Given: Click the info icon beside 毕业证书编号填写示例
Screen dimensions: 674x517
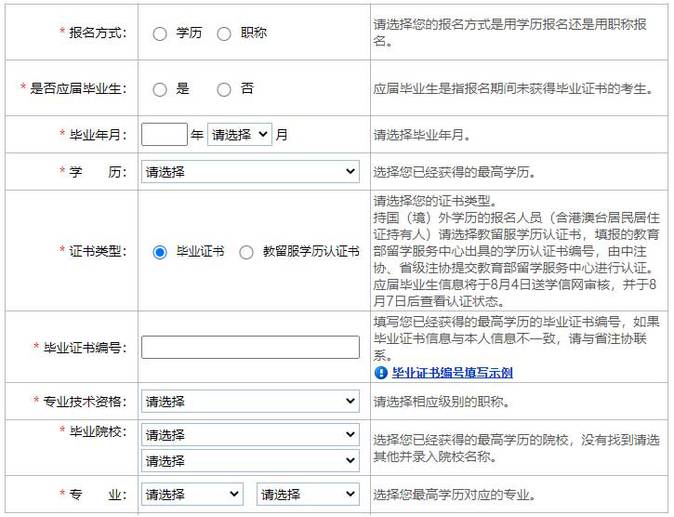Looking at the screenshot, I should 381,373.
